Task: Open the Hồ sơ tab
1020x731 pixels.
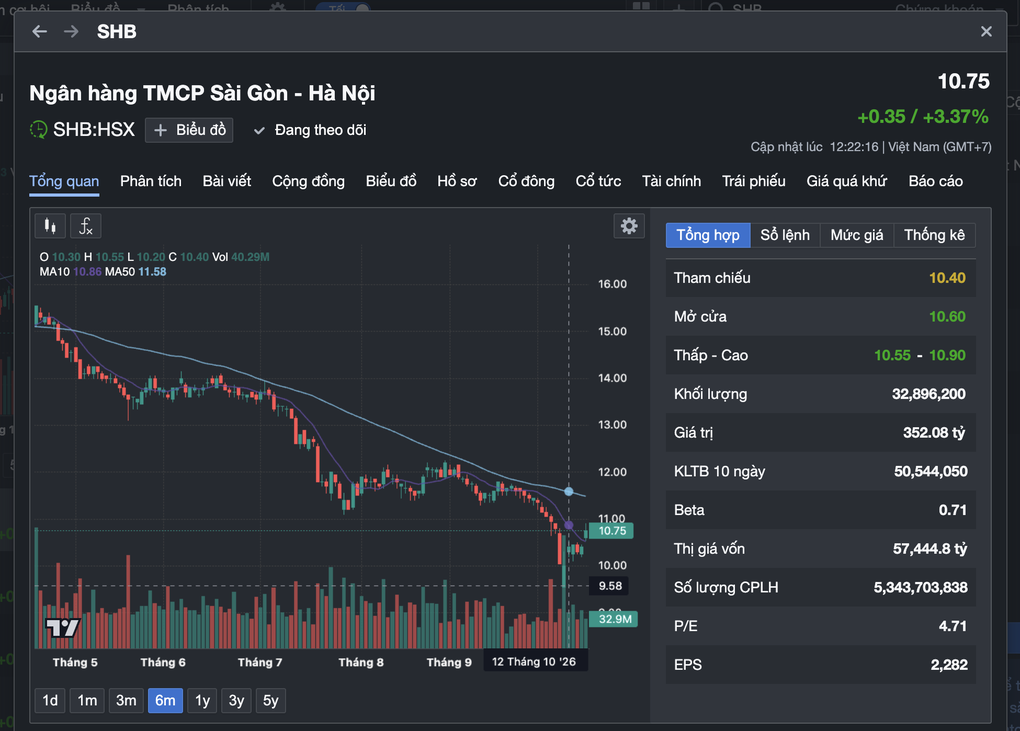Action: point(457,181)
